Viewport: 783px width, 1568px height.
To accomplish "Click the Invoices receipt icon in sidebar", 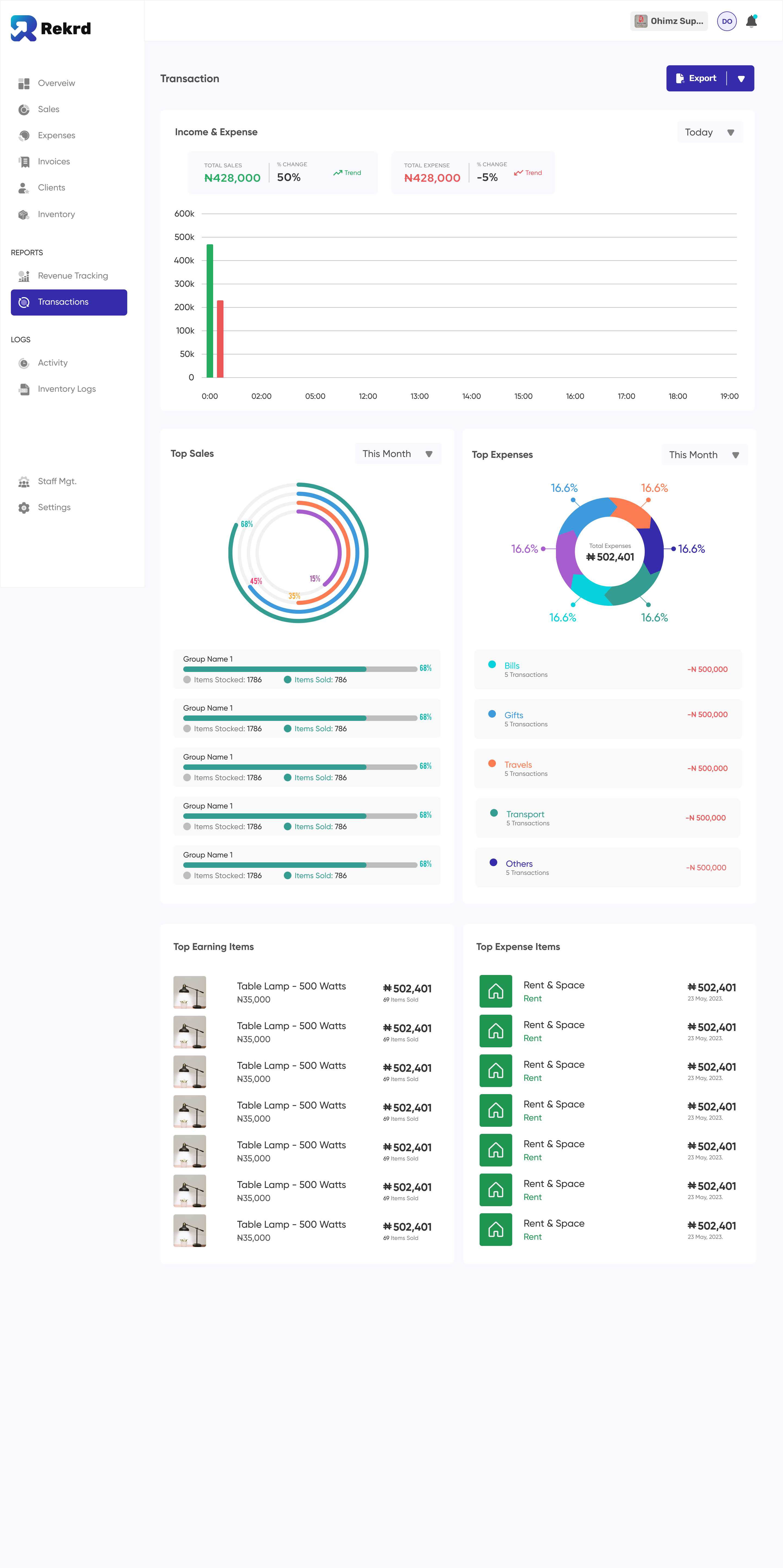I will coord(24,162).
